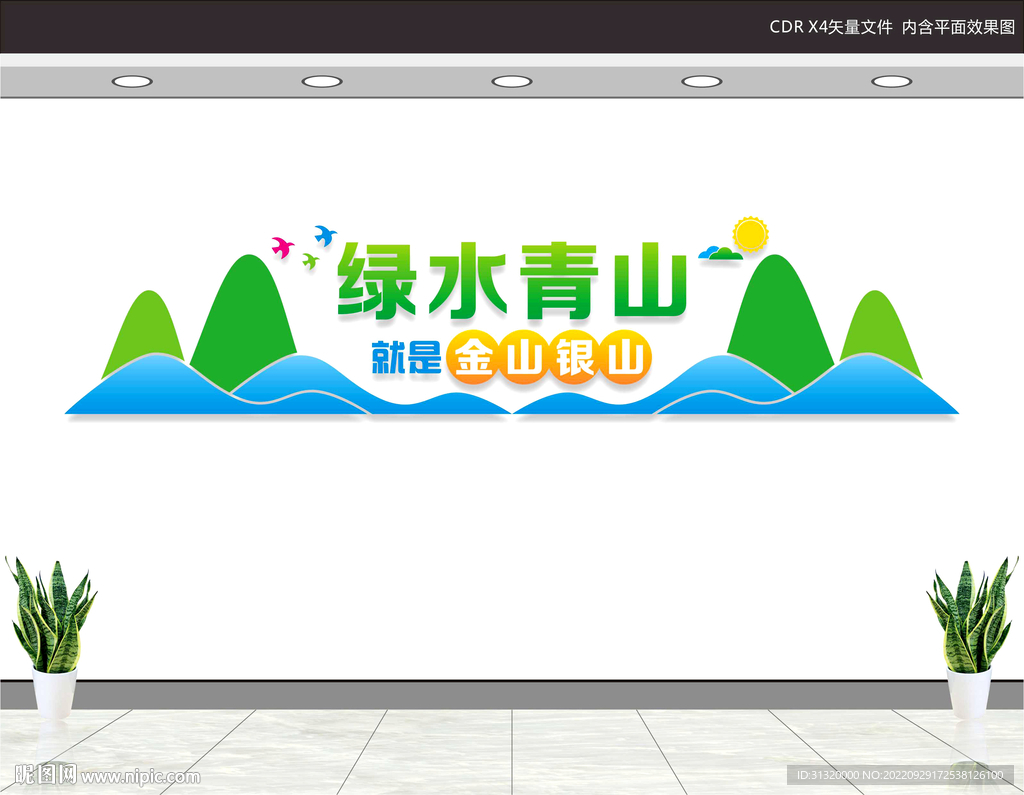1024x795 pixels.
Task: Select the green "水" title character
Action: [468, 281]
